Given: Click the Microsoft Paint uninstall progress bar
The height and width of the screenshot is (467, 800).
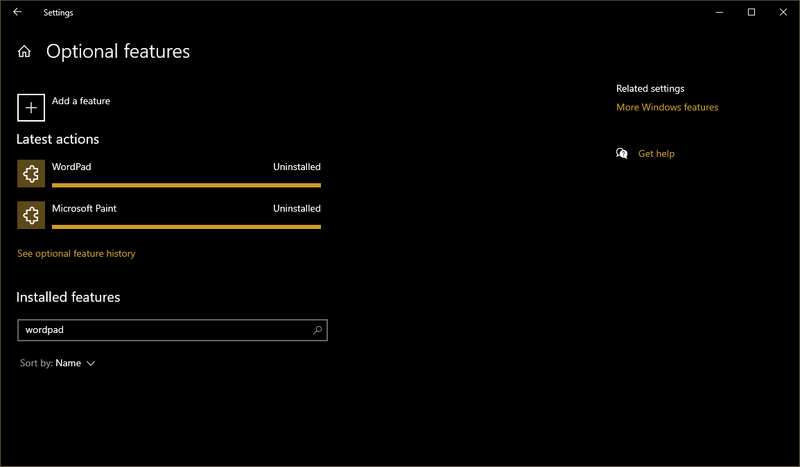Looking at the screenshot, I should (186, 227).
